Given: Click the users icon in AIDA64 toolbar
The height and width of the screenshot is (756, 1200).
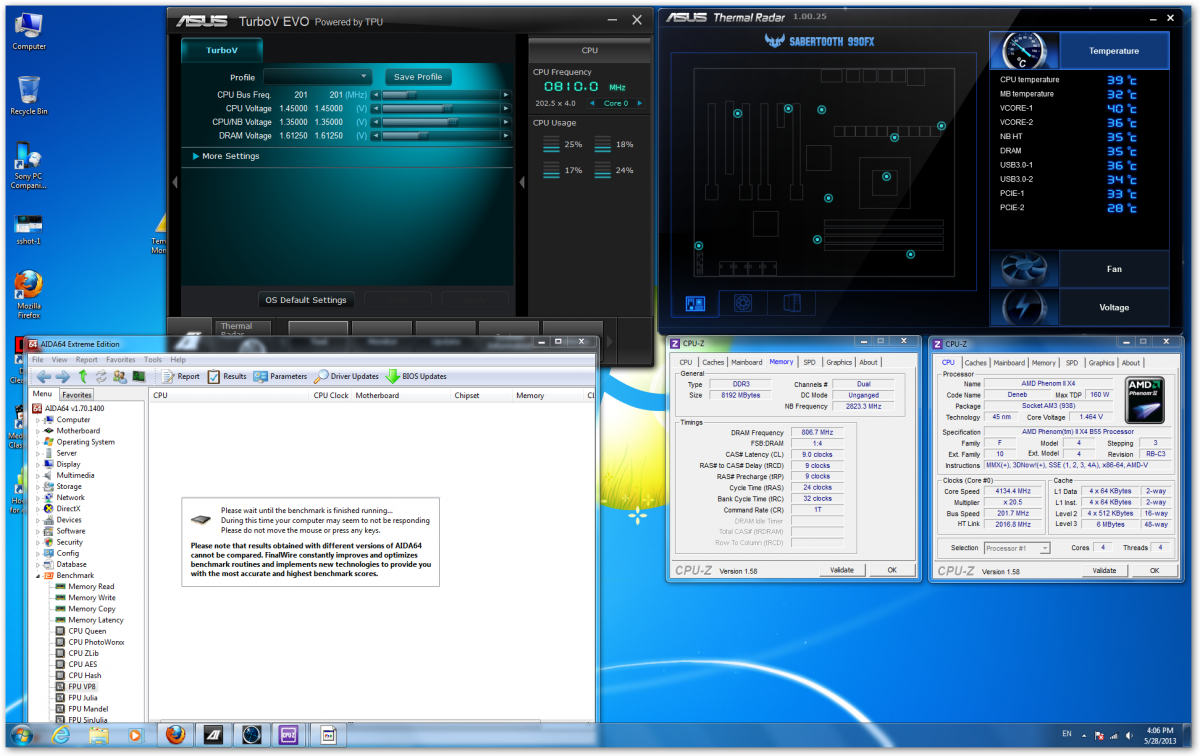Looking at the screenshot, I should [x=120, y=376].
